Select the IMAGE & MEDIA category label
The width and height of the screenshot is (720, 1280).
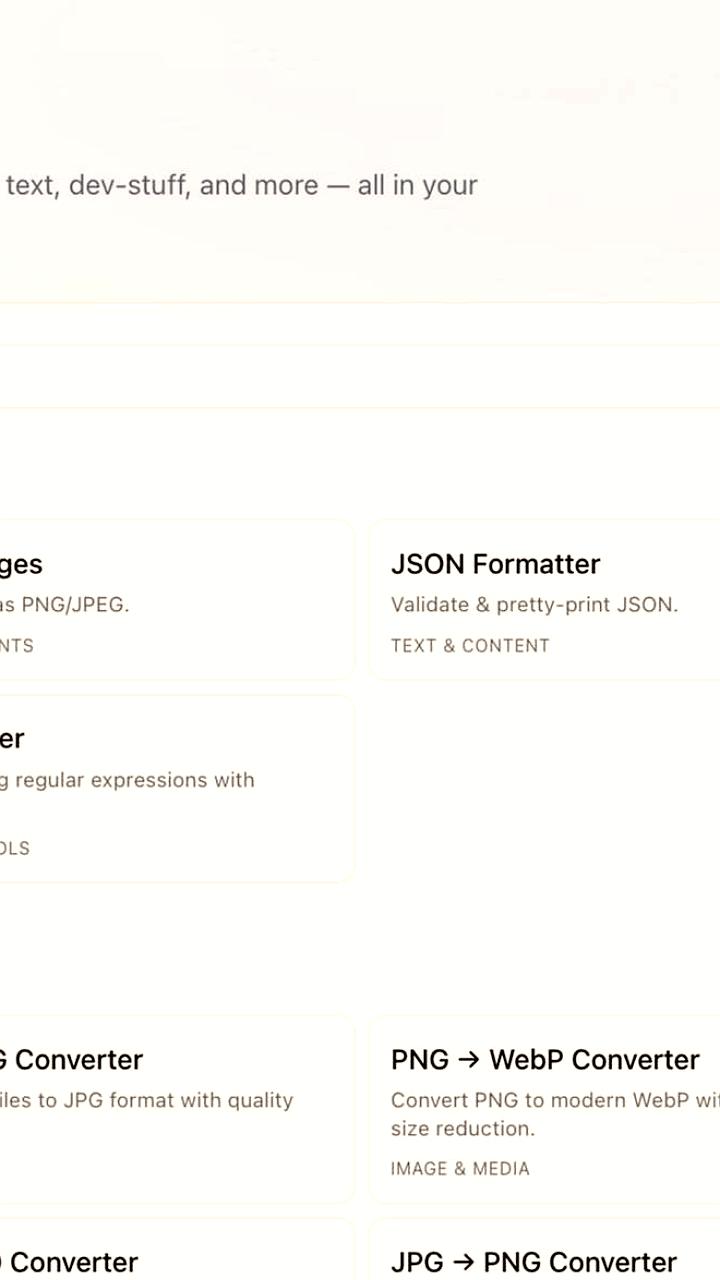coord(460,1169)
